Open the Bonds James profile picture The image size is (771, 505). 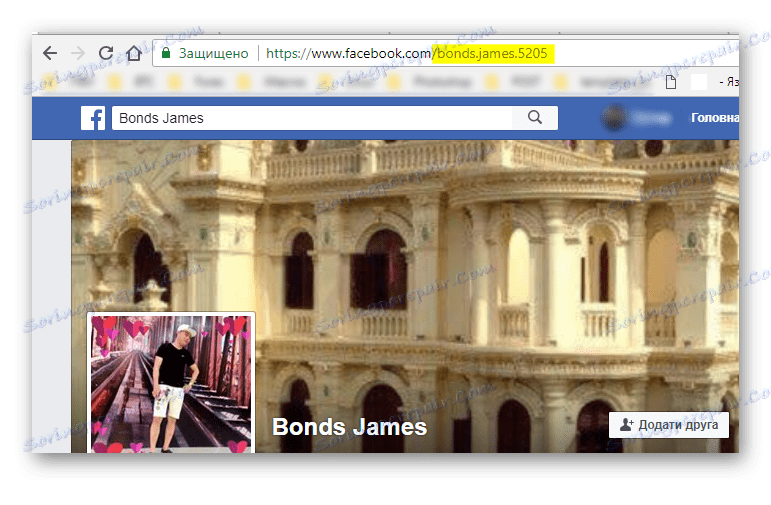(171, 382)
